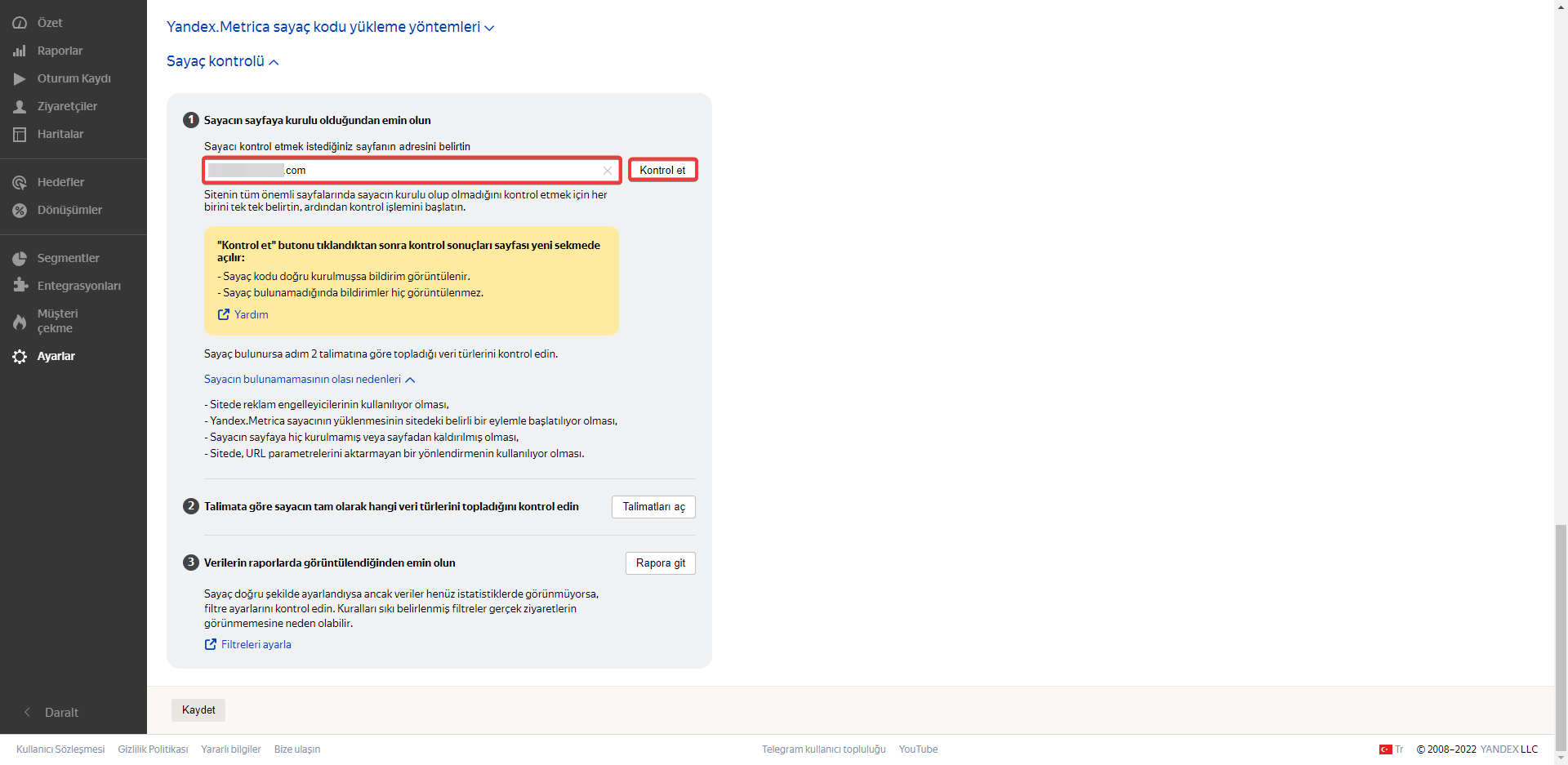Open YouTube footer link
Viewport: 1568px width, 765px height.
point(918,749)
